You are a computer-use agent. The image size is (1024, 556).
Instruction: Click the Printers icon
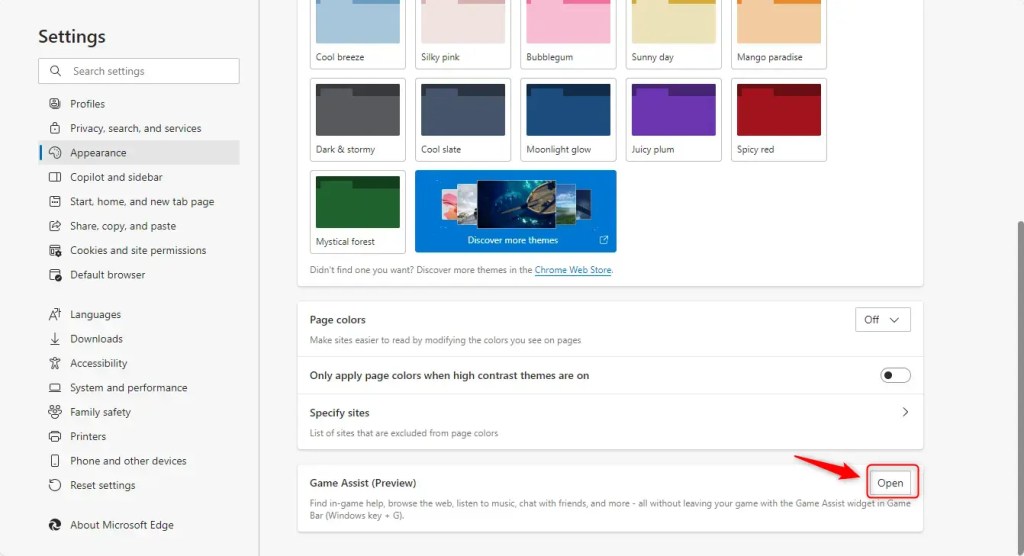click(55, 436)
